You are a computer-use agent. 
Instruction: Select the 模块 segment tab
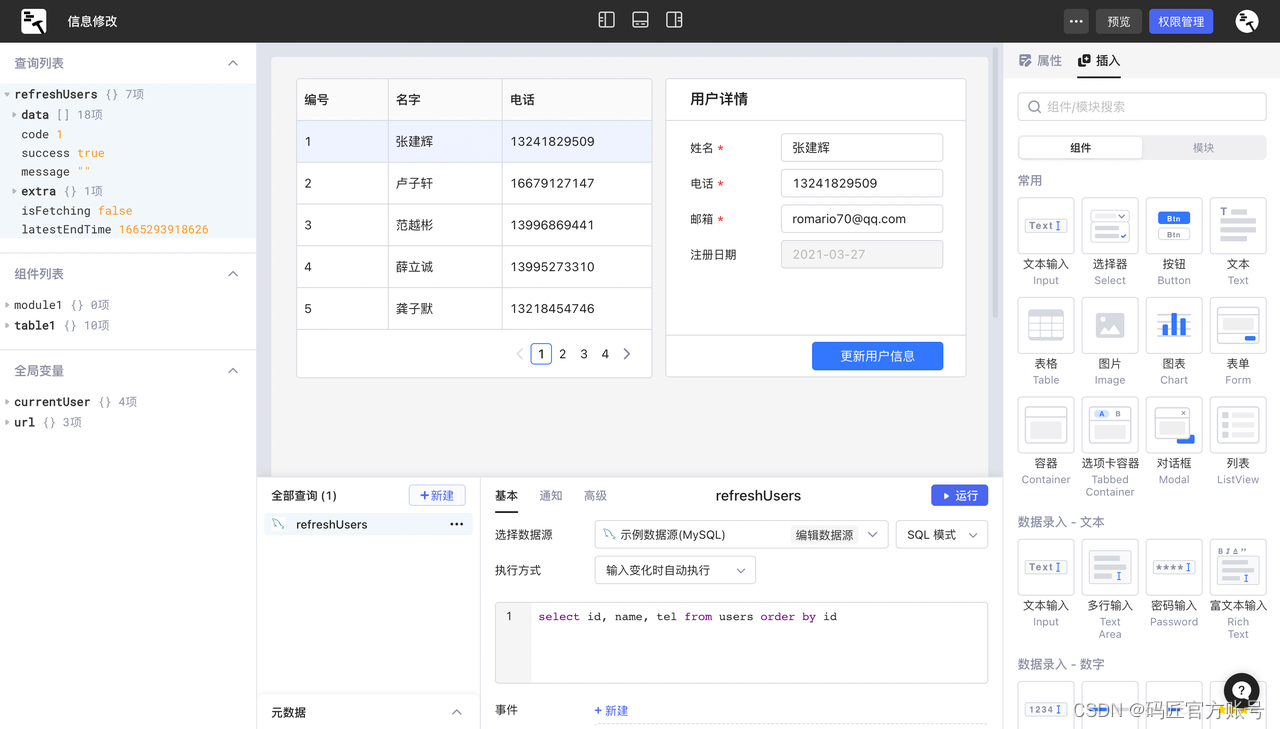(1203, 147)
